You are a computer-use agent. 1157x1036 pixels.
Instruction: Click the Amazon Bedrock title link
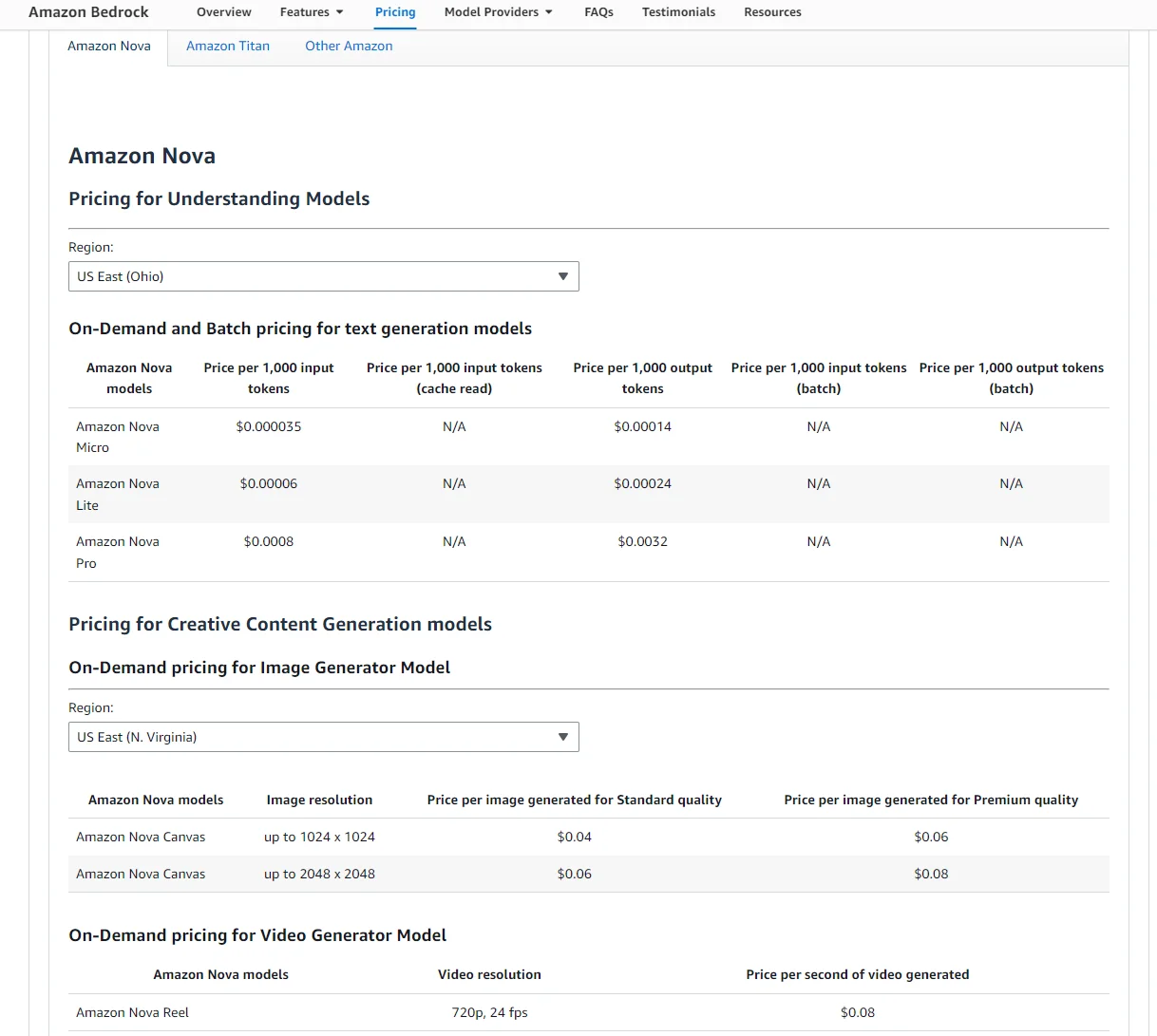click(x=88, y=12)
